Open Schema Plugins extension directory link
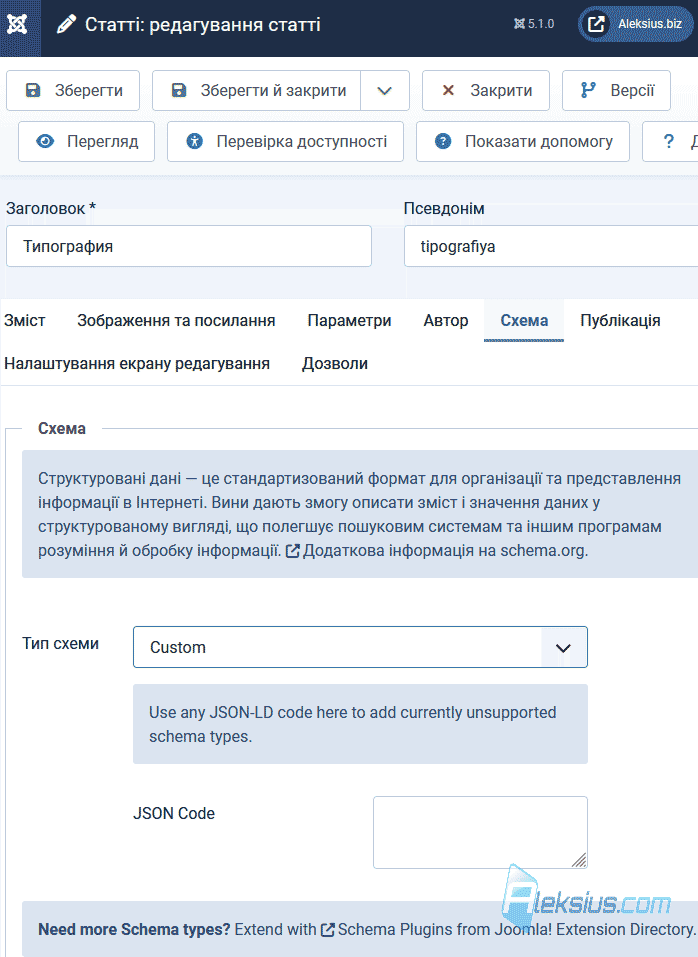 coord(509,930)
